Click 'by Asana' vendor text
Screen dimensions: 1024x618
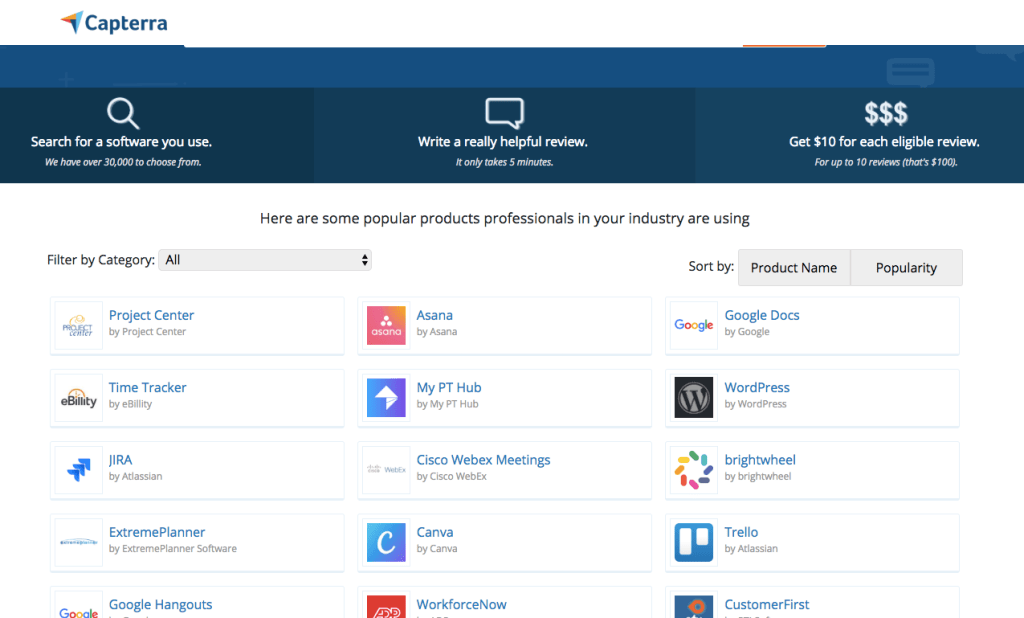pos(437,332)
